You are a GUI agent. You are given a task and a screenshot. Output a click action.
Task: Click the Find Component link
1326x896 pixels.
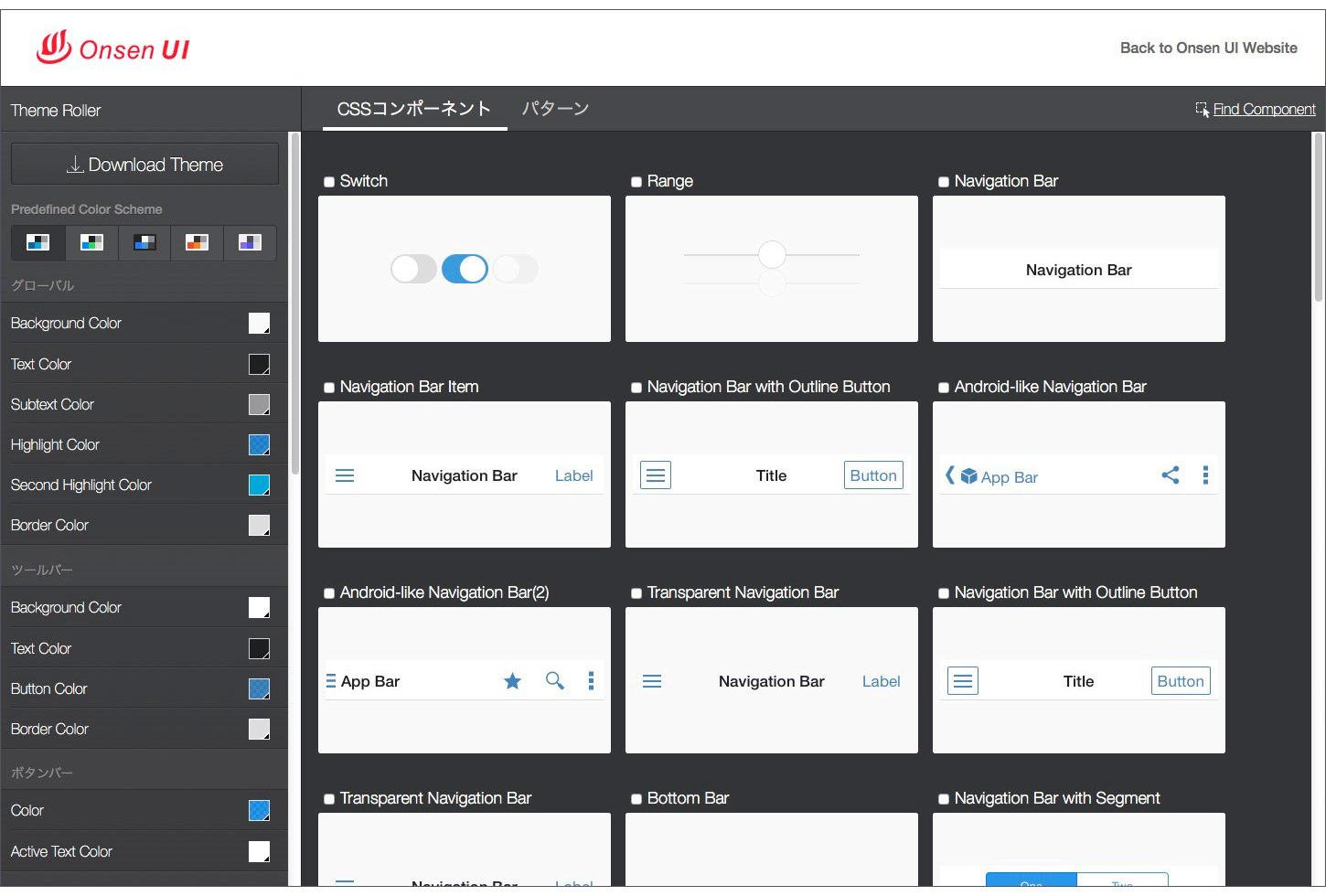point(1265,110)
